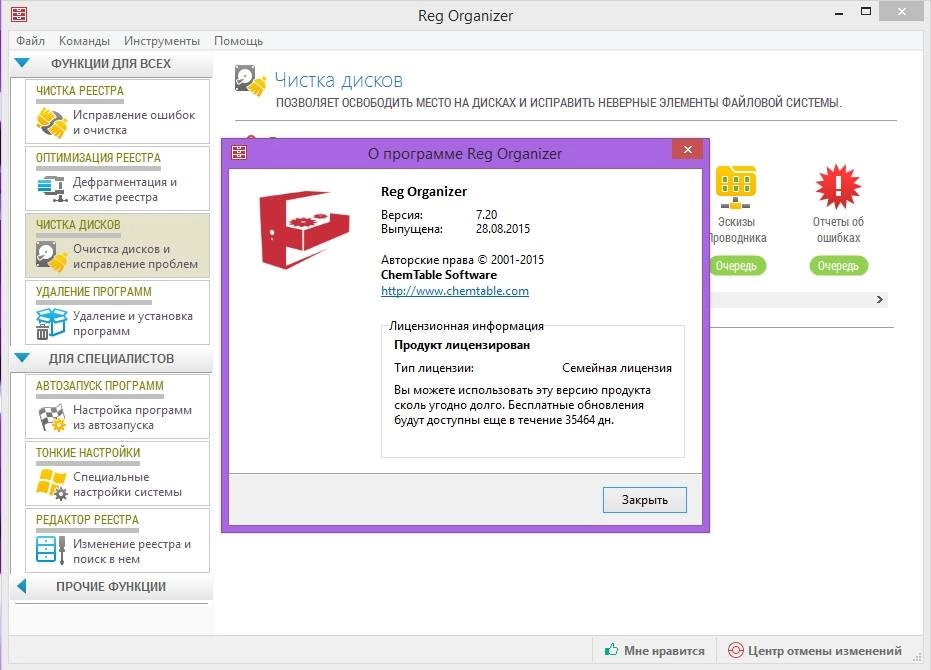Select the ЧИСТКА РЕЕСТРА heading
Image resolution: width=931 pixels, height=670 pixels.
click(x=80, y=90)
